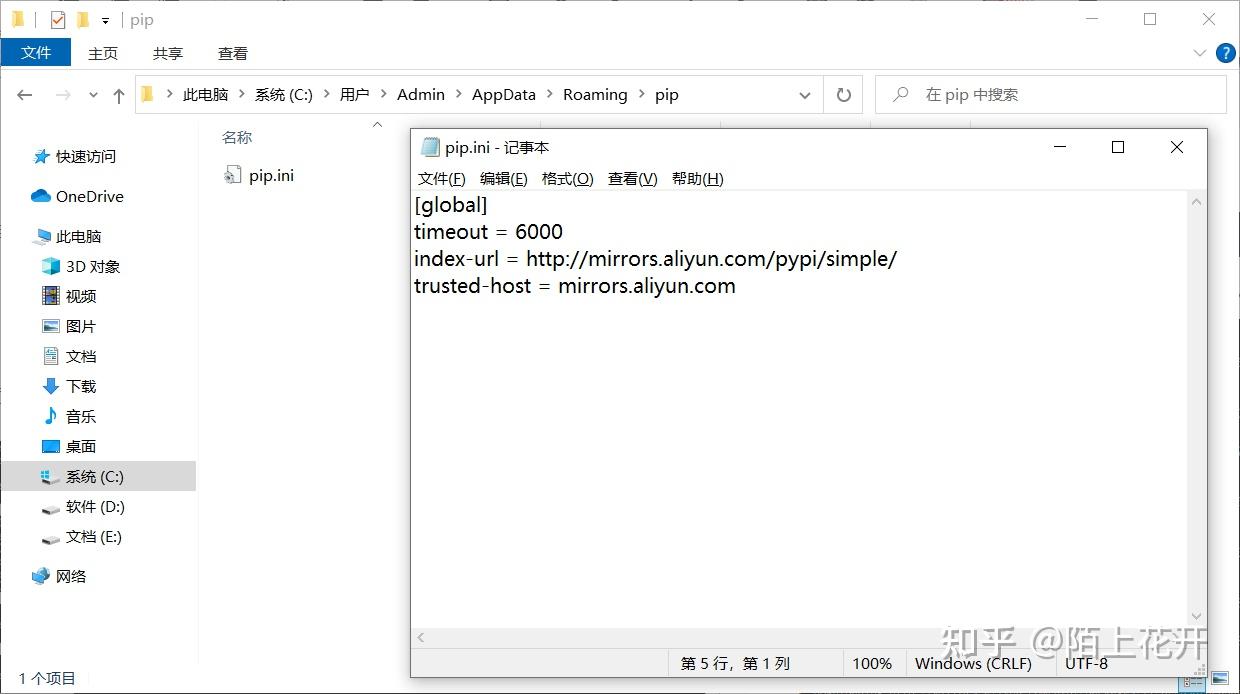The width and height of the screenshot is (1240, 694).
Task: Open the blue Help question mark icon
Action: tap(1225, 53)
